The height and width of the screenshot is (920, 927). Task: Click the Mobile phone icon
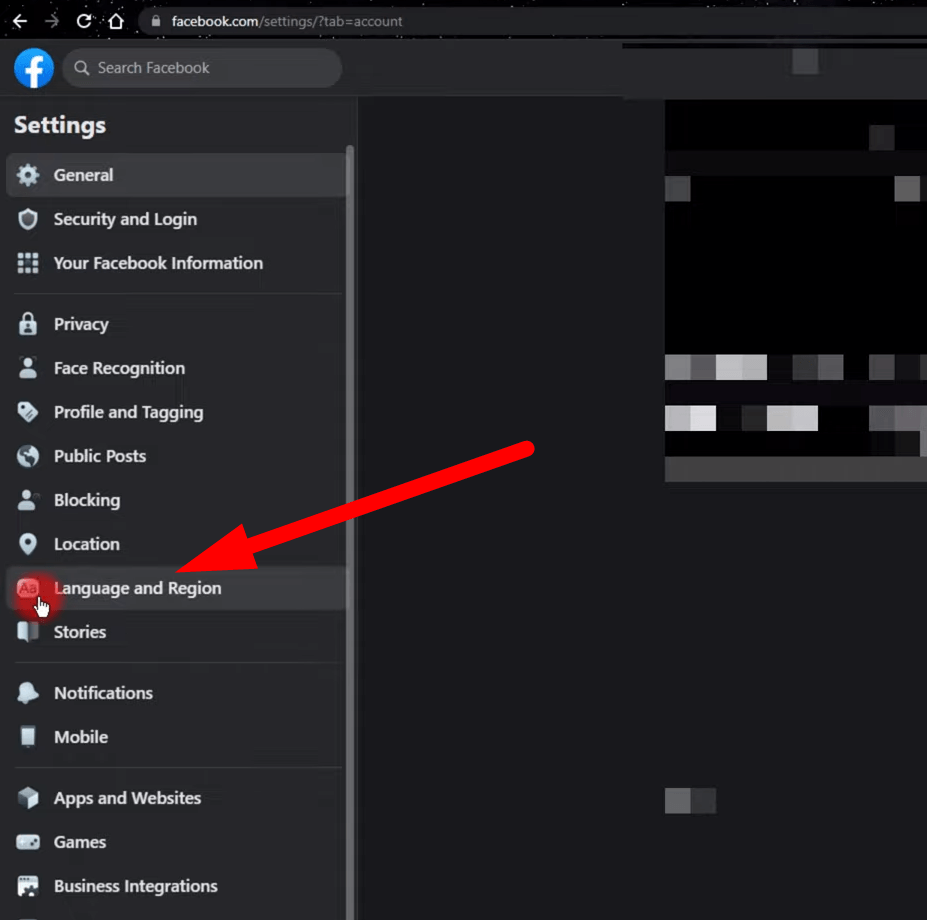(x=28, y=737)
